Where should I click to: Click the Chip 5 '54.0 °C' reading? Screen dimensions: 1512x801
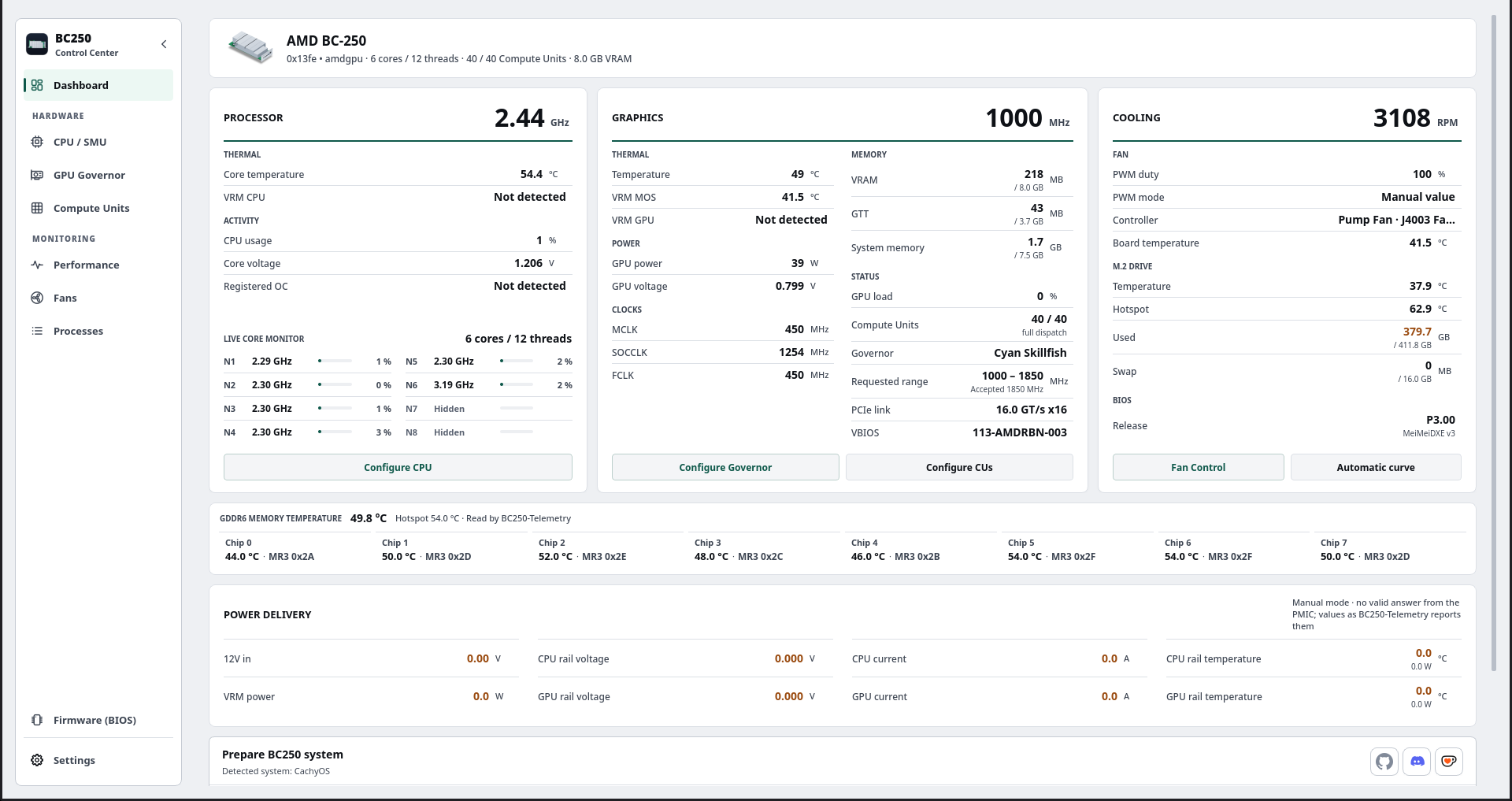tap(1025, 556)
